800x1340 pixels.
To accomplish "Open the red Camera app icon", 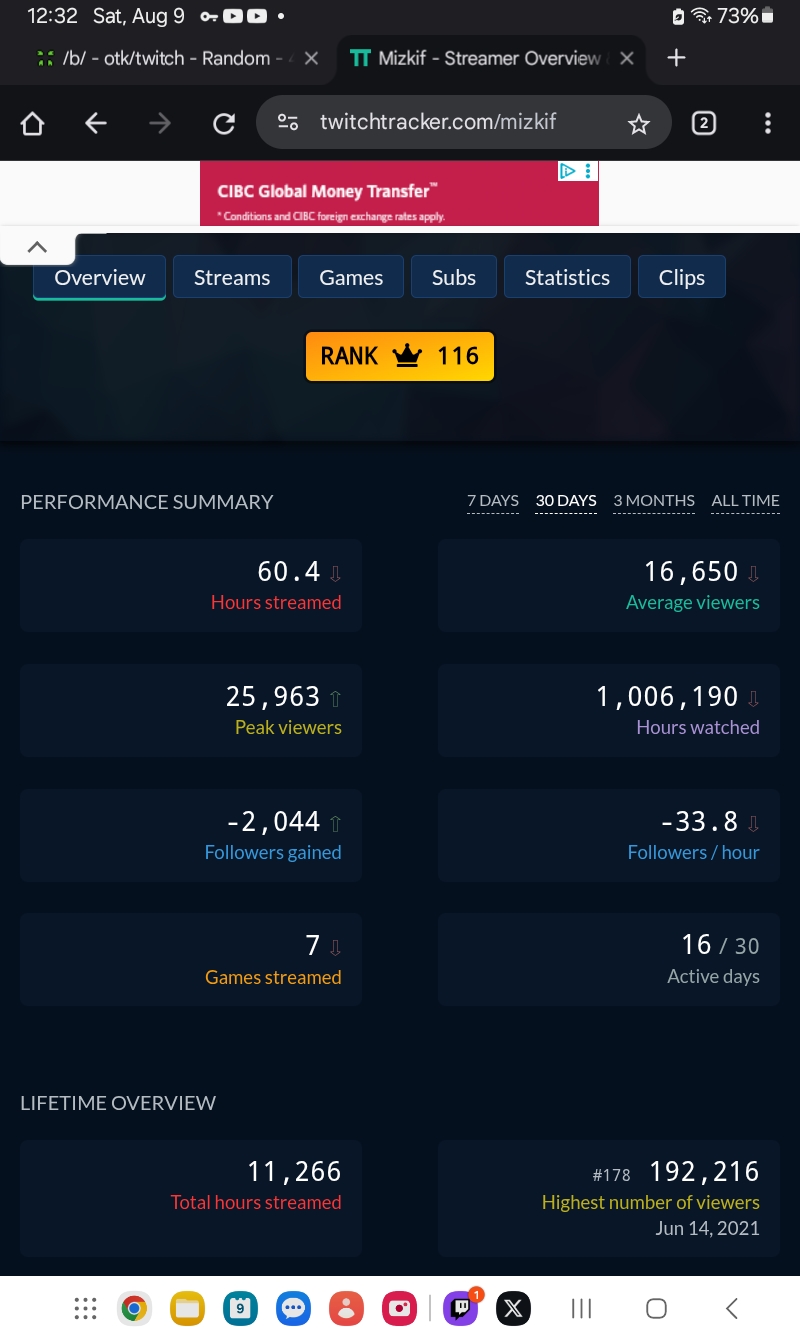I will pos(400,1308).
